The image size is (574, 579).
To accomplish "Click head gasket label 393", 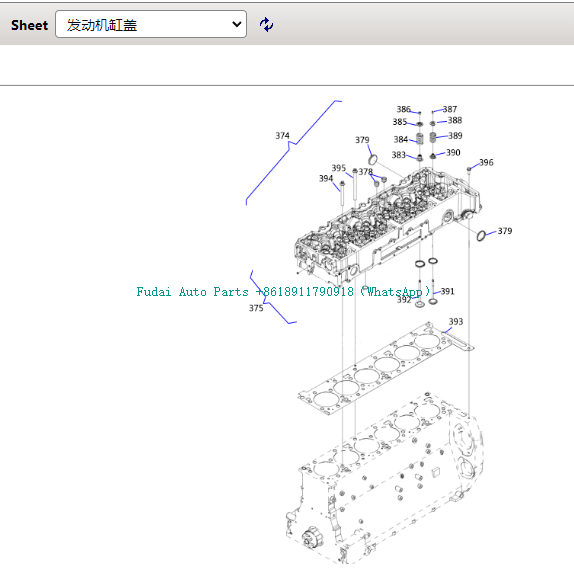I will (x=456, y=321).
